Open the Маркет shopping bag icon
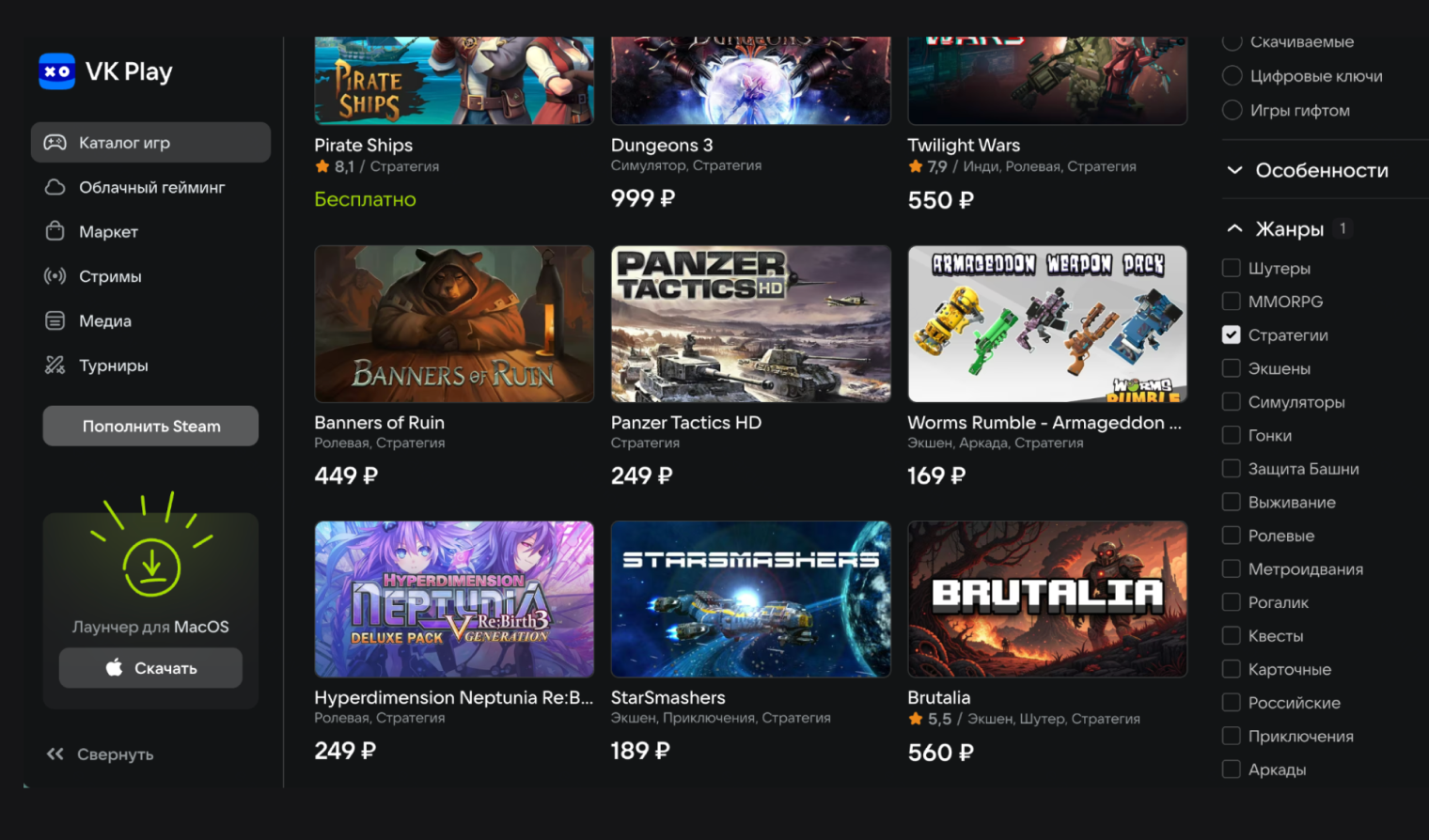 tap(55, 231)
